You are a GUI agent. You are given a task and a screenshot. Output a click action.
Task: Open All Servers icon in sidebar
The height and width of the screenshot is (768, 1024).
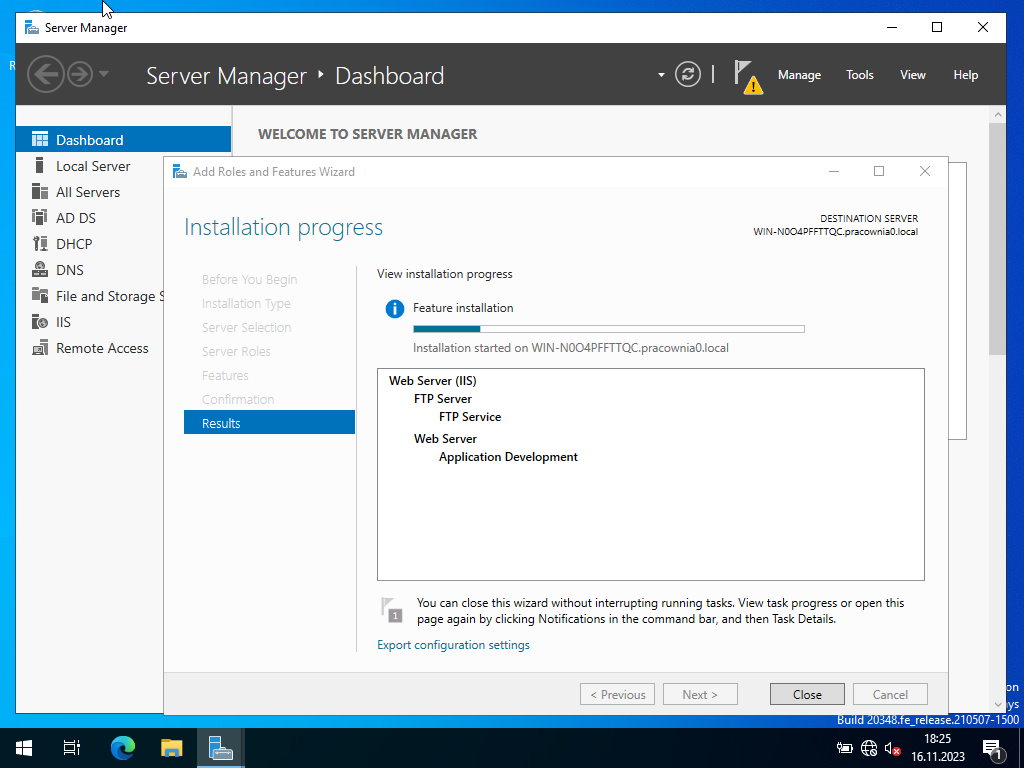40,191
